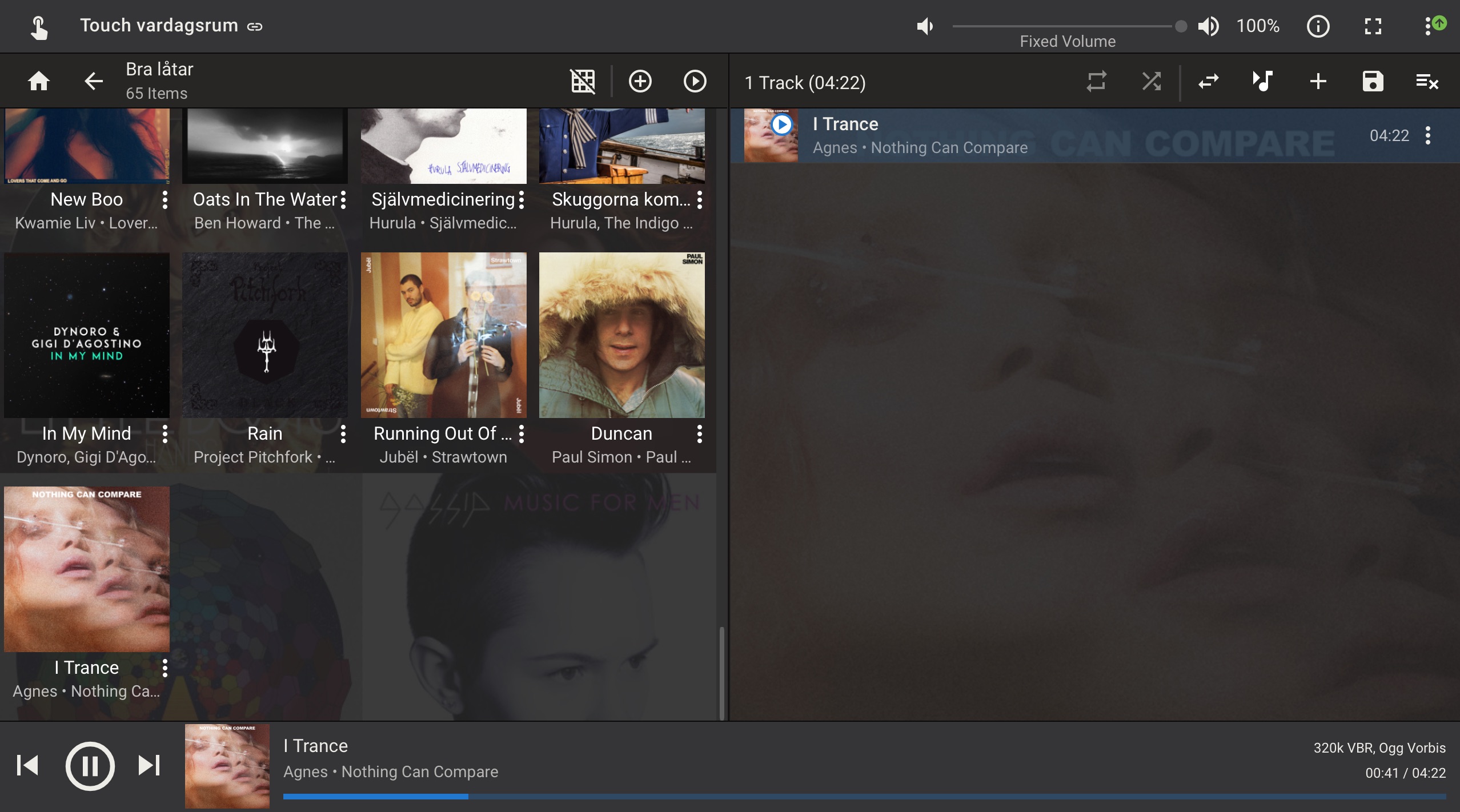Click the browse list vertical scrollbar
This screenshot has width=1460, height=812.
tap(722, 673)
